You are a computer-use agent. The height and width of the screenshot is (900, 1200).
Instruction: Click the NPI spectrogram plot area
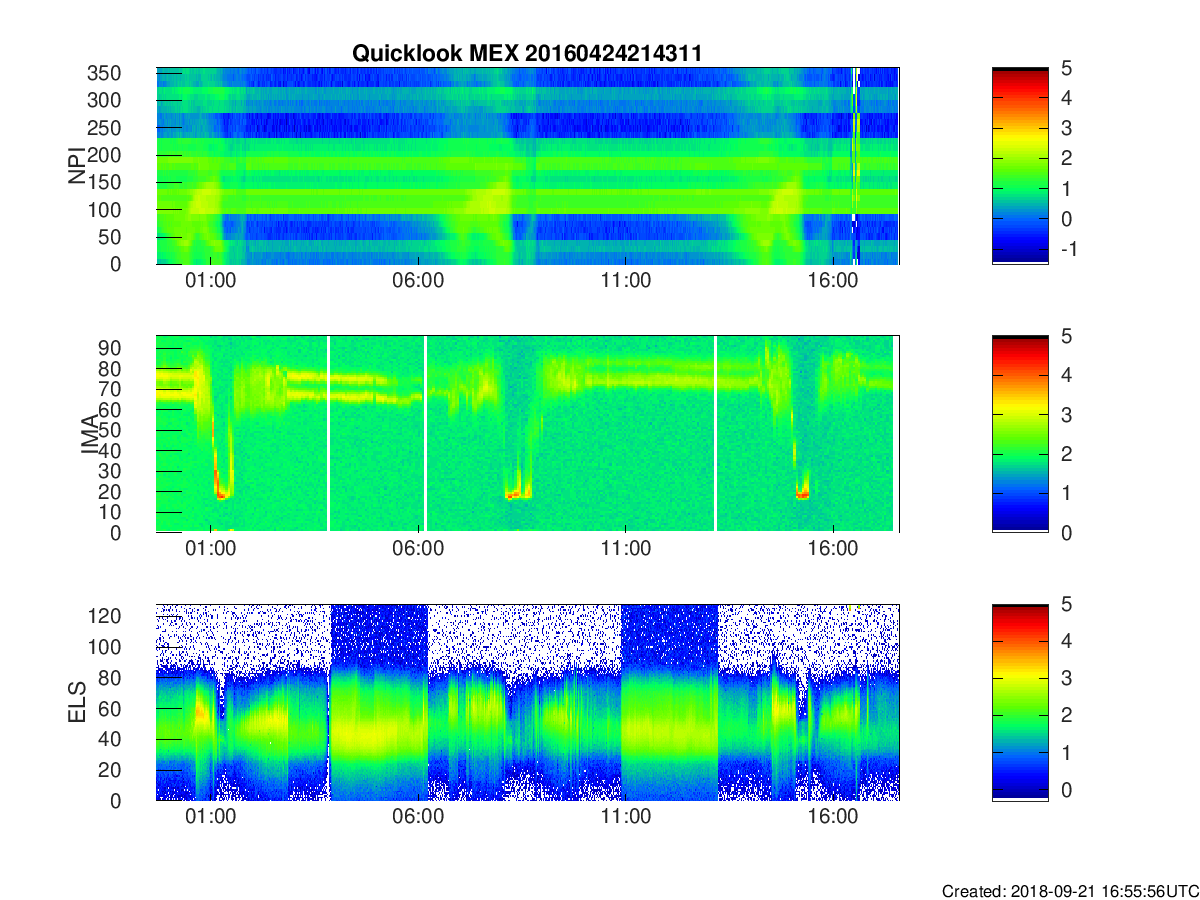[x=527, y=166]
